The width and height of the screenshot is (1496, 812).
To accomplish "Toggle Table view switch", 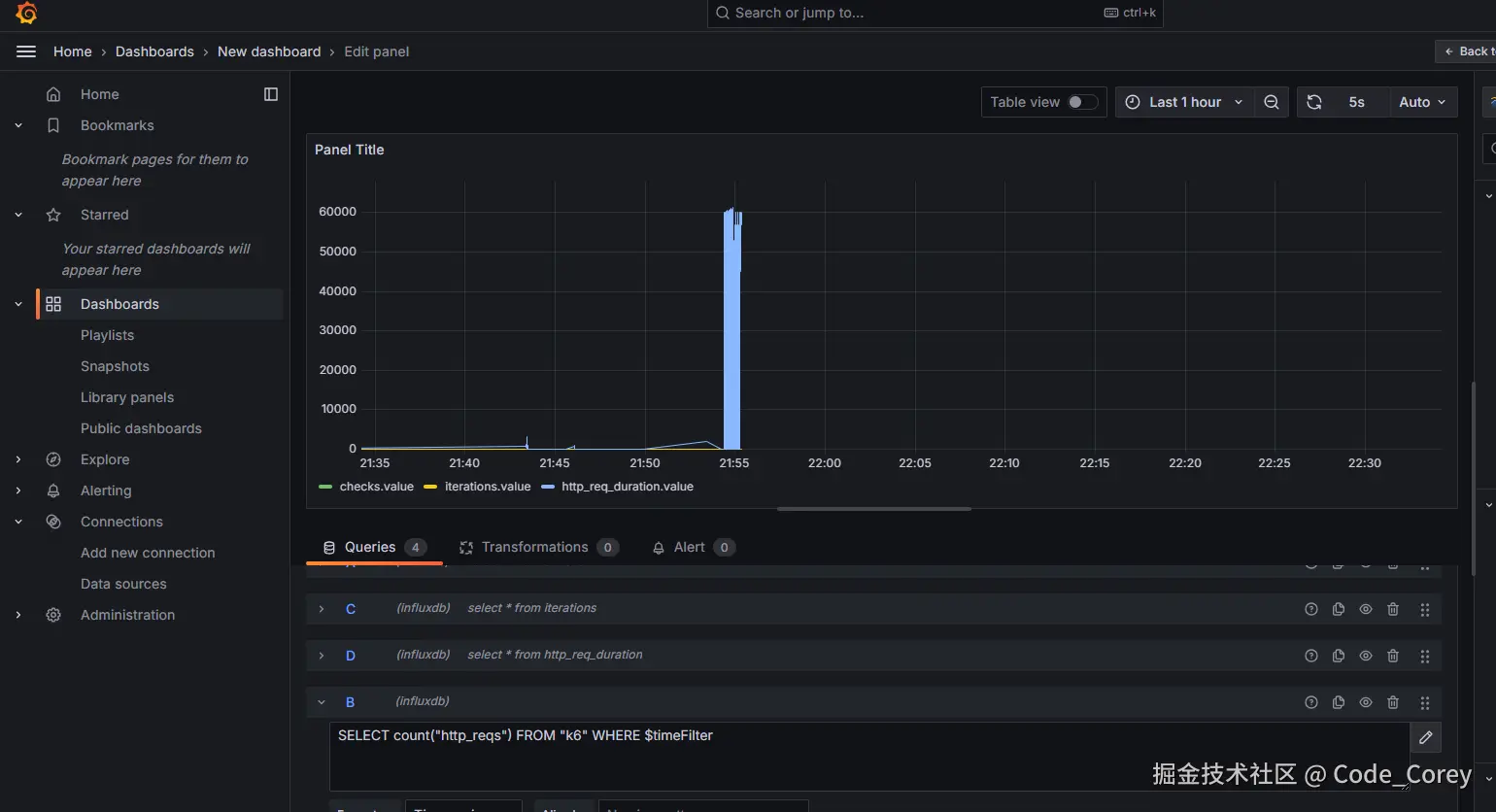I will (x=1082, y=102).
